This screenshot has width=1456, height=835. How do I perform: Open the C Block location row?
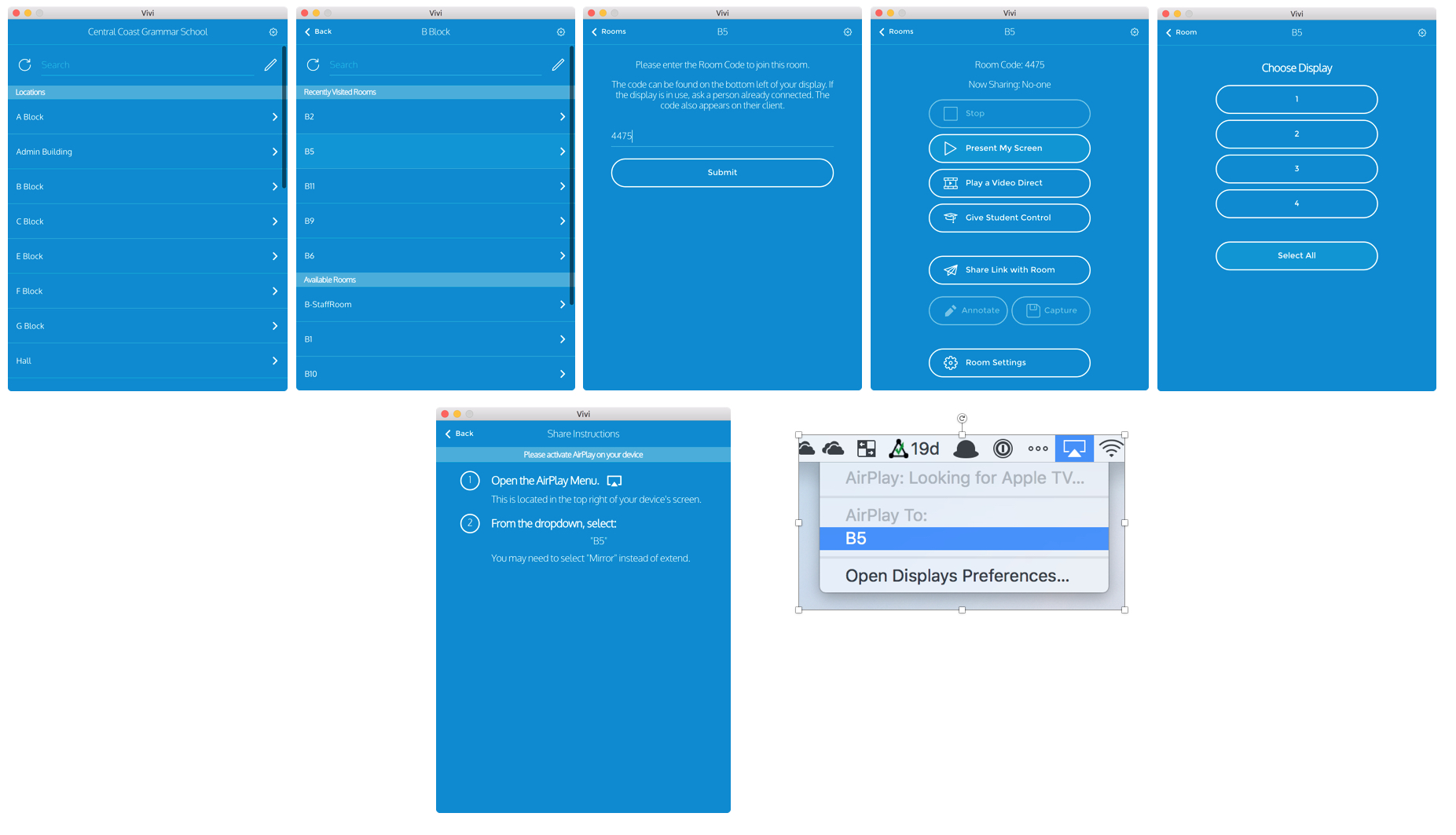click(147, 222)
